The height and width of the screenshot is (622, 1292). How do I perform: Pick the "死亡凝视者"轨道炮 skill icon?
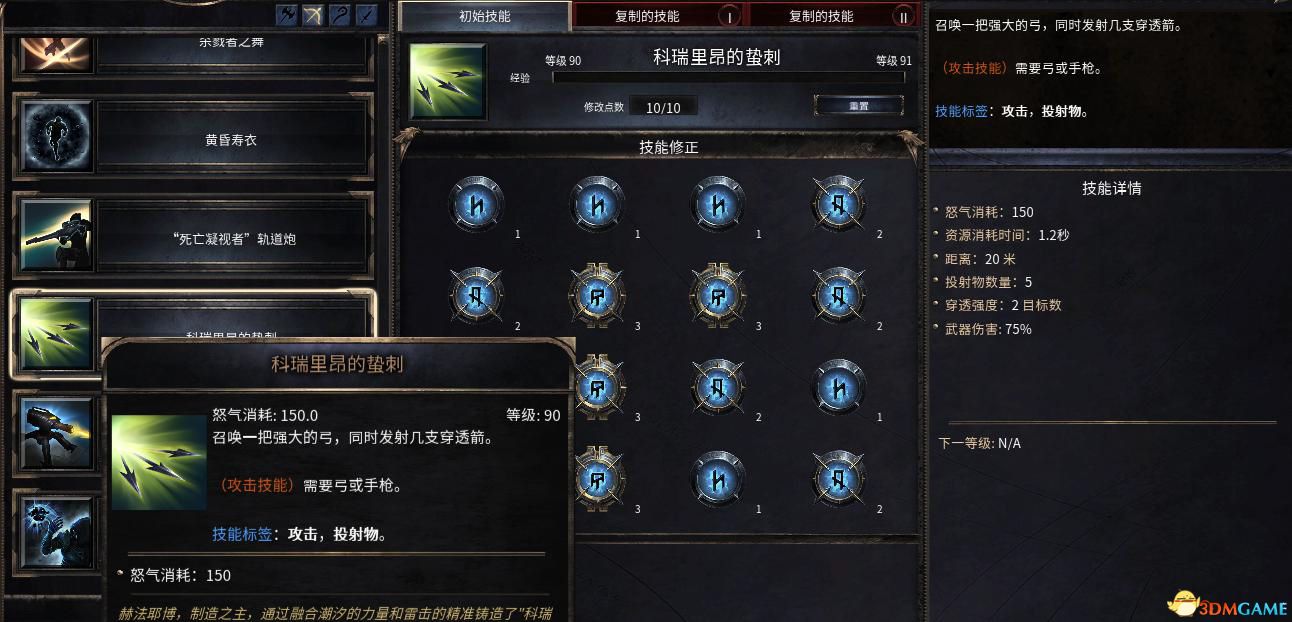57,236
